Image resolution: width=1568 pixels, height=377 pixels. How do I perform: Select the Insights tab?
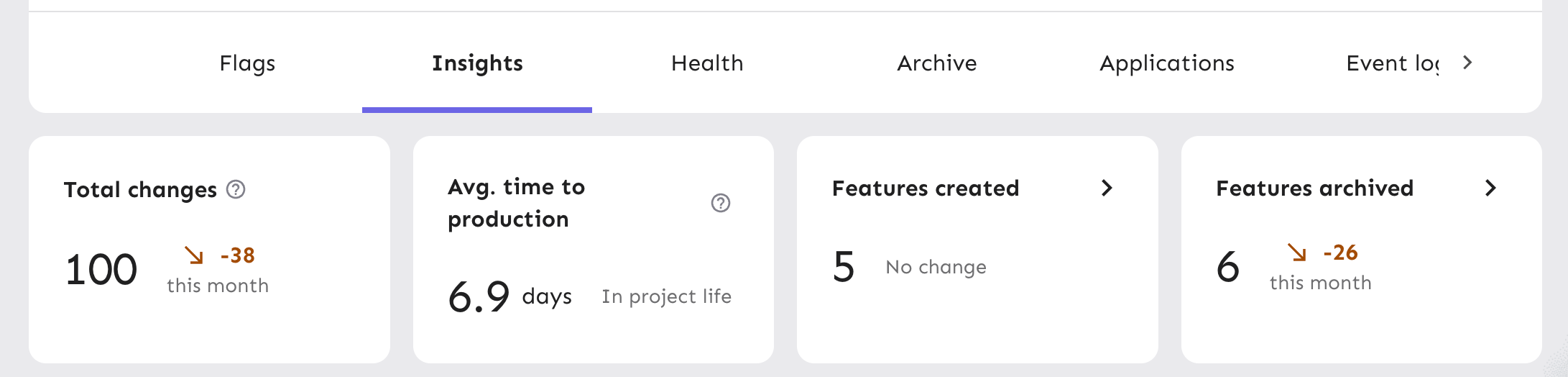coord(477,63)
